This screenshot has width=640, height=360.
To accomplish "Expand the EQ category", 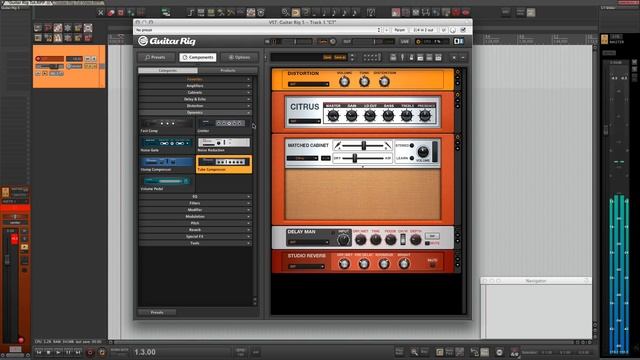I will 195,196.
